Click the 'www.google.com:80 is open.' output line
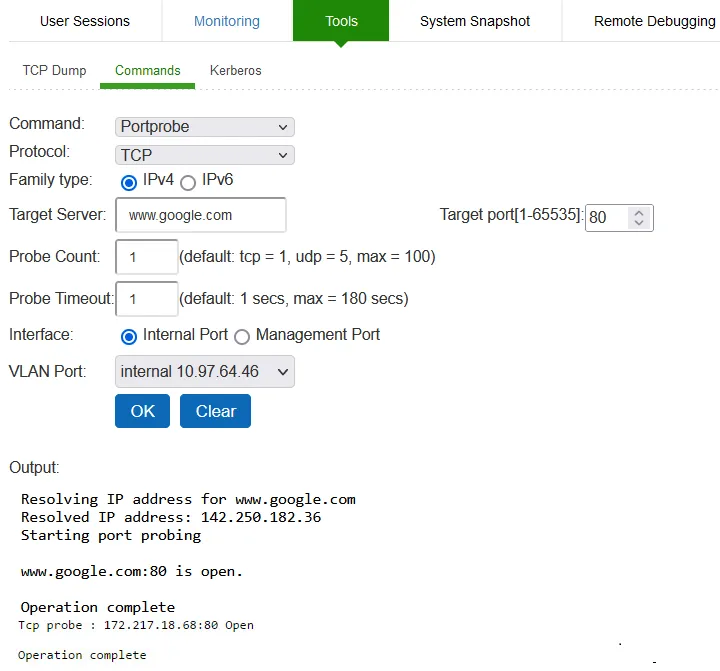The image size is (720, 671). point(131,571)
